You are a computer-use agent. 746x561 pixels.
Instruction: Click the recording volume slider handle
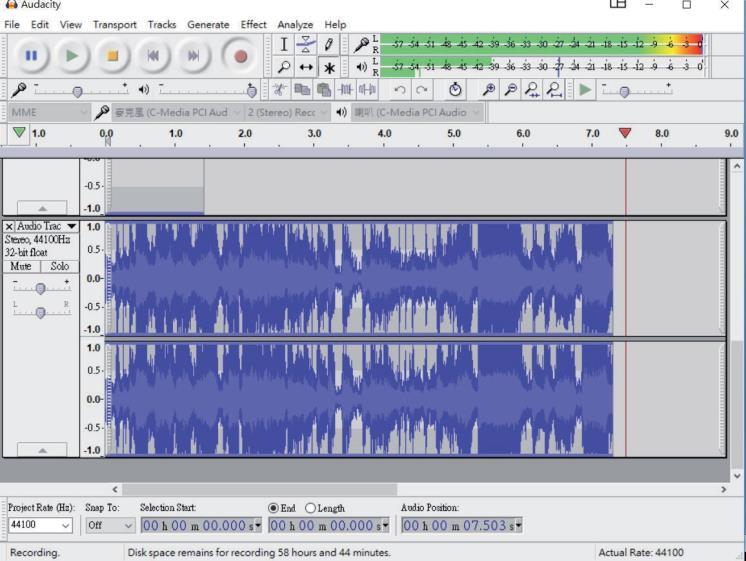tap(77, 91)
